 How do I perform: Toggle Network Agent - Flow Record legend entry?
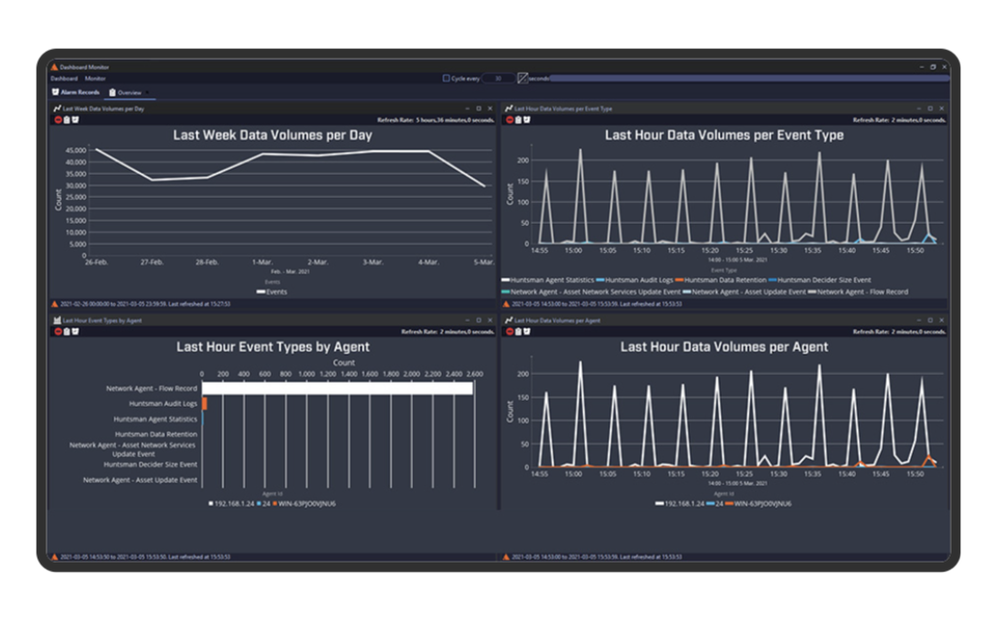point(858,292)
